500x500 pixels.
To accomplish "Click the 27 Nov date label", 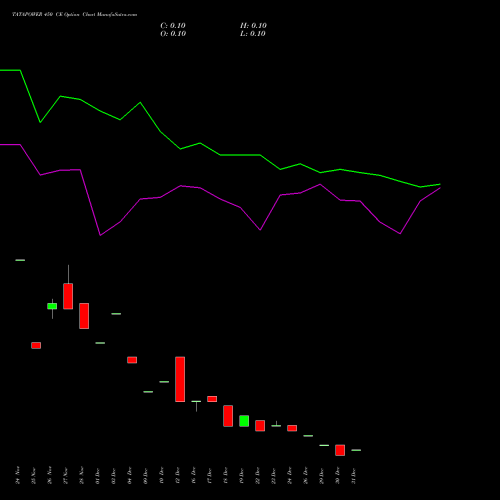I will pos(66,475).
